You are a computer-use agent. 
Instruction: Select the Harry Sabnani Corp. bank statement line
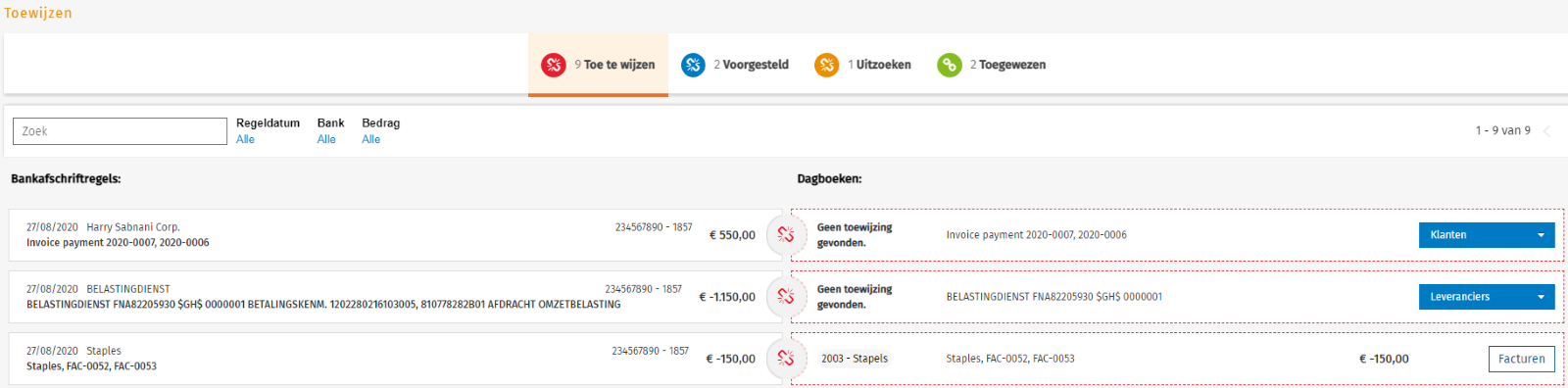click(387, 235)
